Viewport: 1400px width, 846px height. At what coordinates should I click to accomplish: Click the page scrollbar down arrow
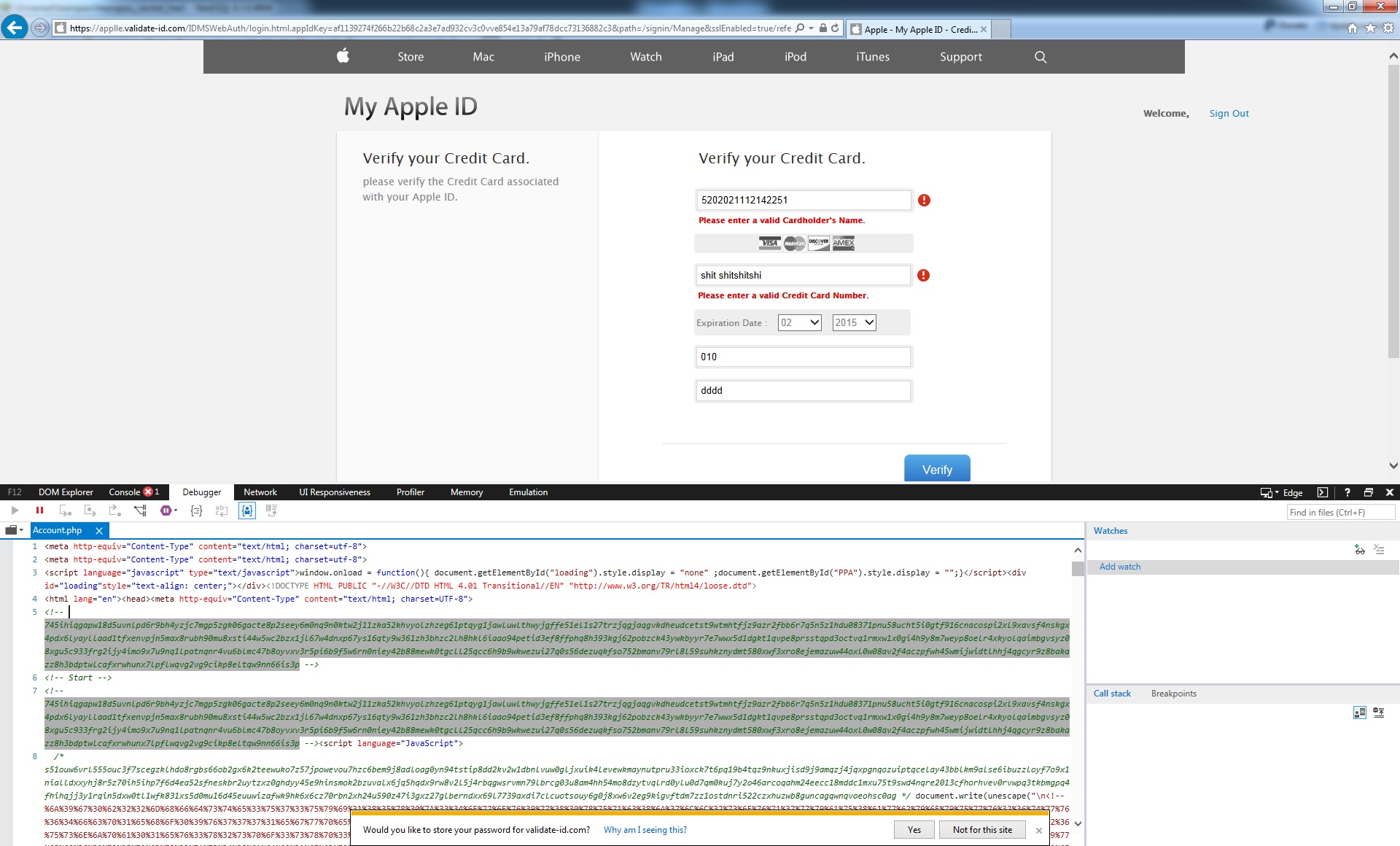1393,465
